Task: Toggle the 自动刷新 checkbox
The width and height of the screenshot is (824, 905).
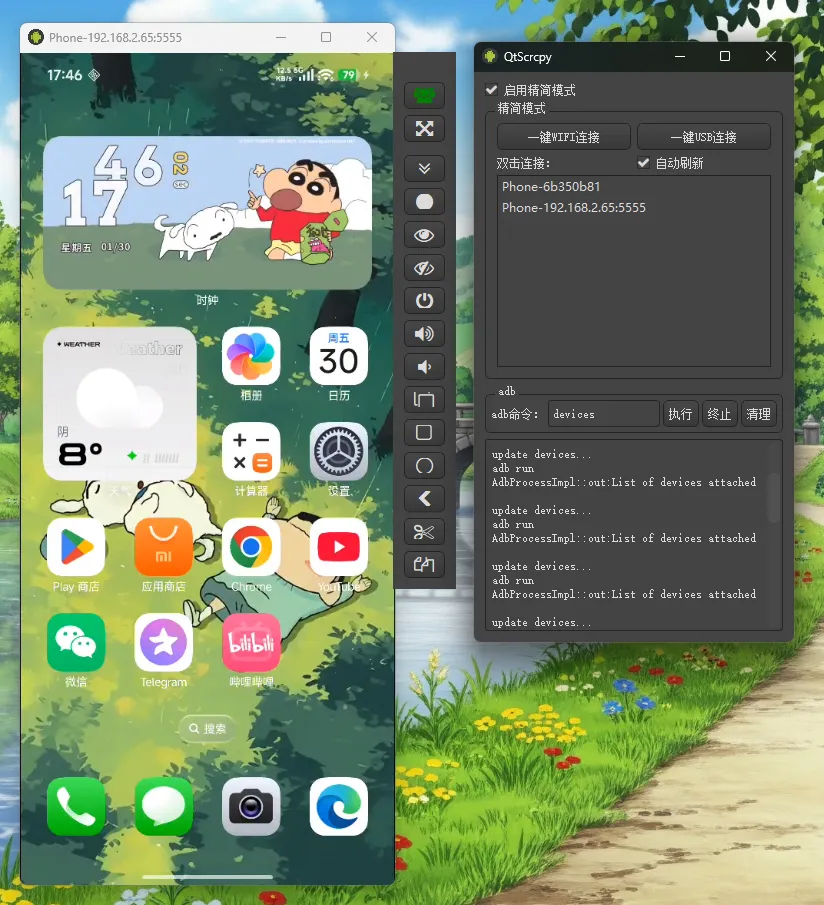Action: 643,163
